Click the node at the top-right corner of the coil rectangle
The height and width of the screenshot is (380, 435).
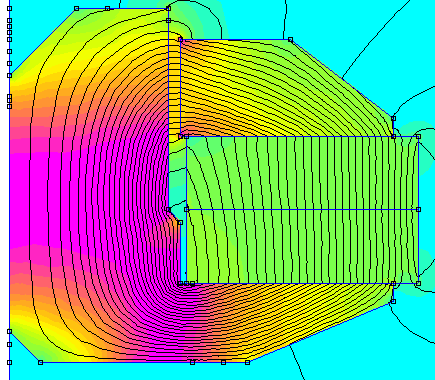[418, 136]
